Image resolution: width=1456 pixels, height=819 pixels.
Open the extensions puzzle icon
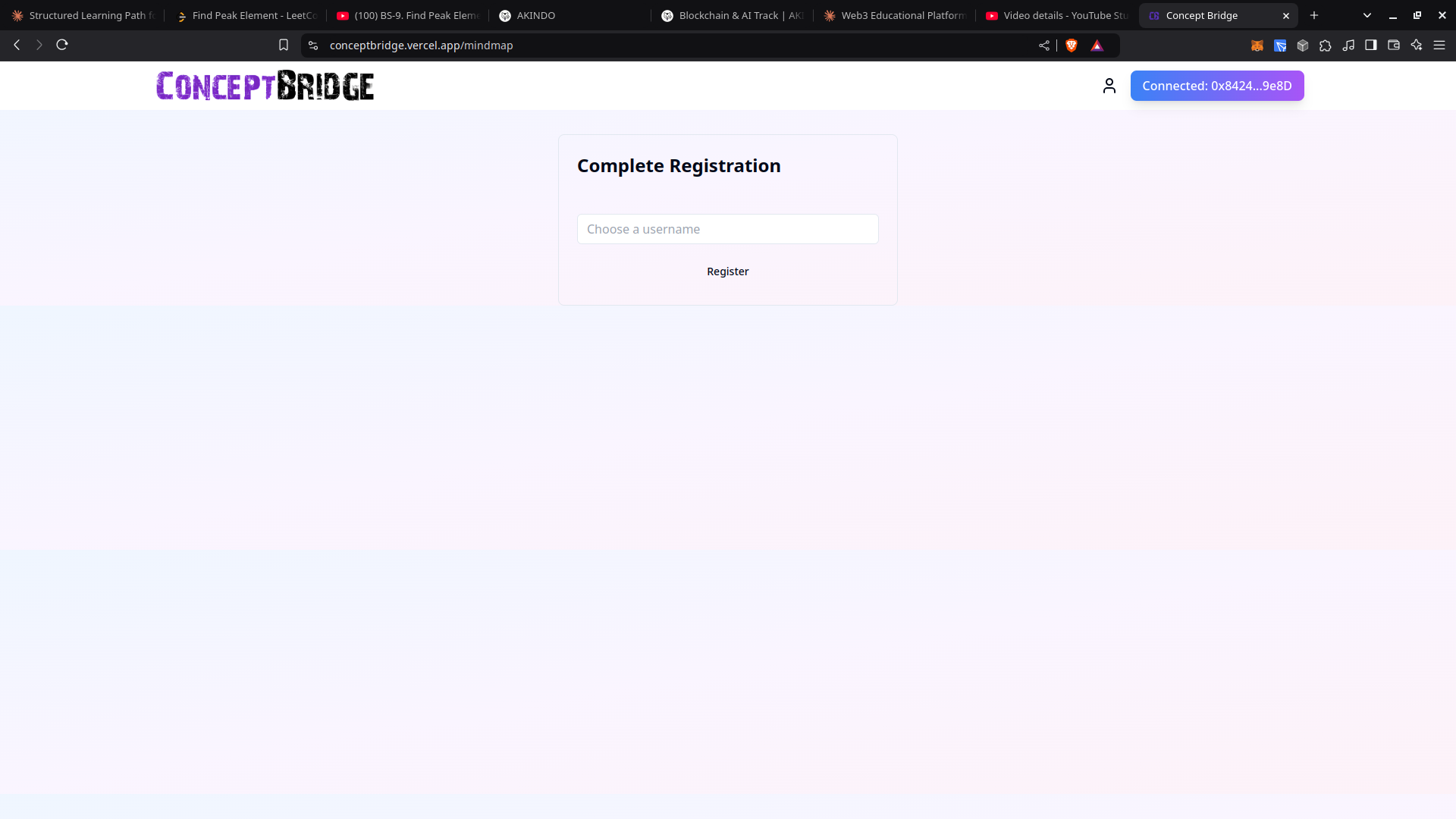1325,45
